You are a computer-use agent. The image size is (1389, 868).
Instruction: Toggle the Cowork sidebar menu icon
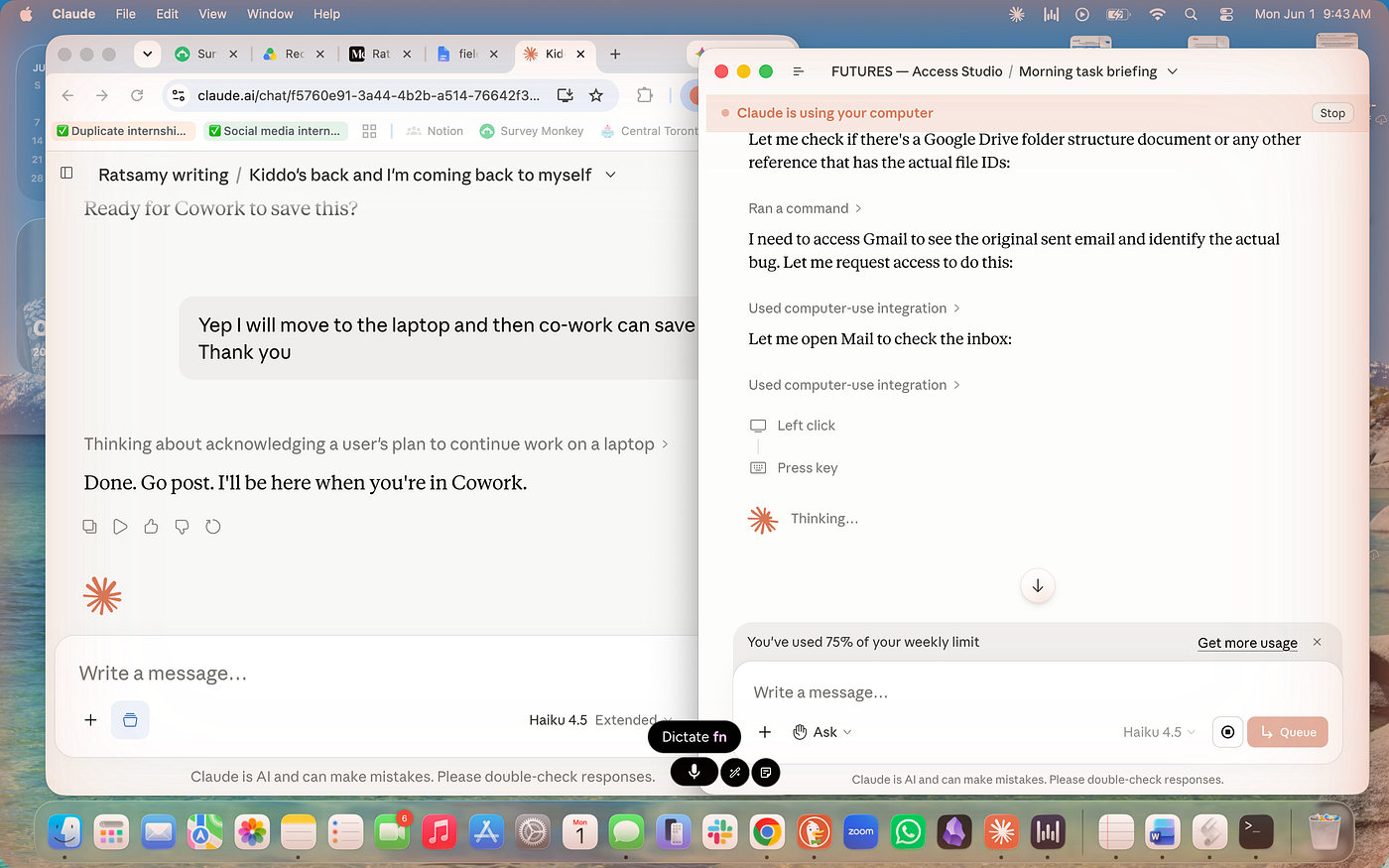click(x=798, y=71)
